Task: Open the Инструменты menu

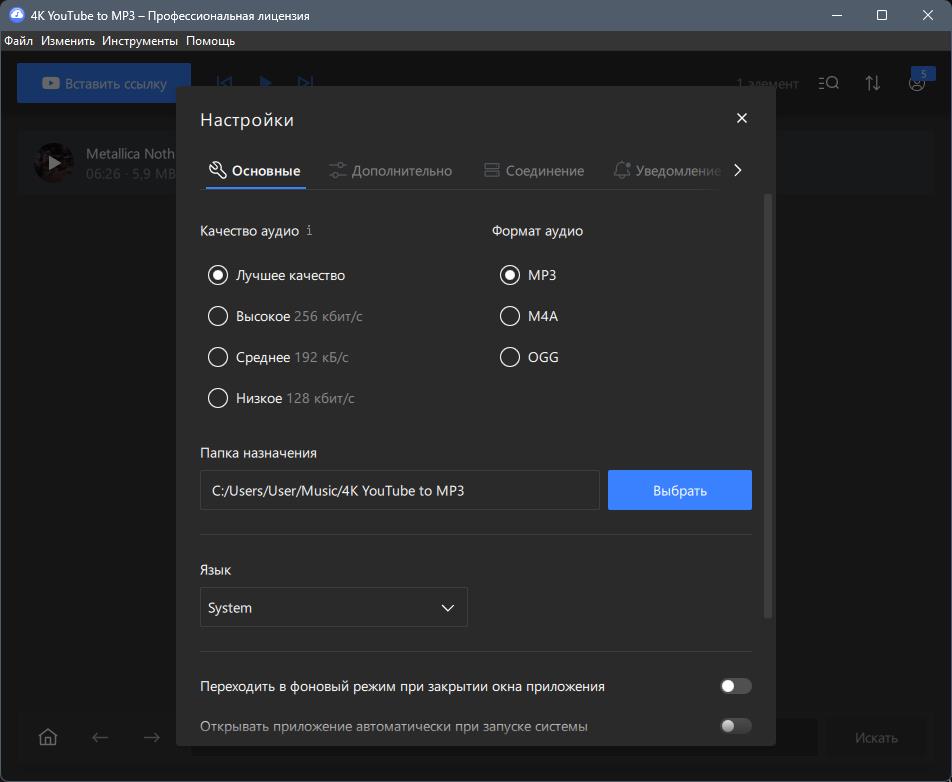Action: tap(140, 41)
